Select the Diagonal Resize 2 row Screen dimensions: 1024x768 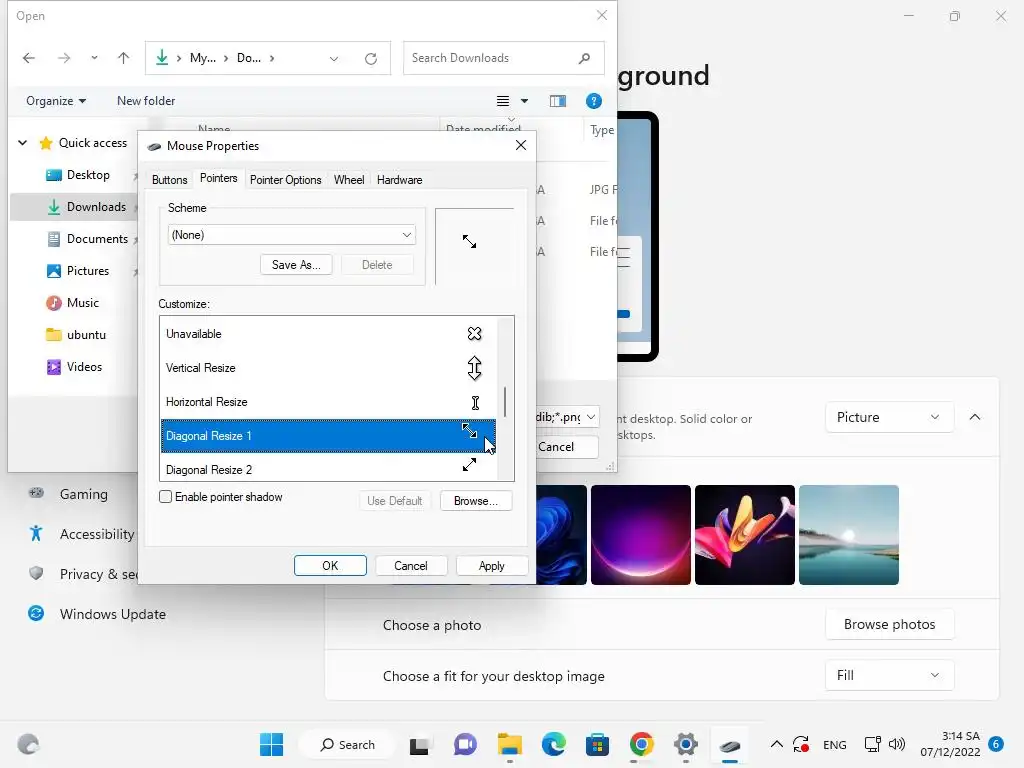pos(328,468)
